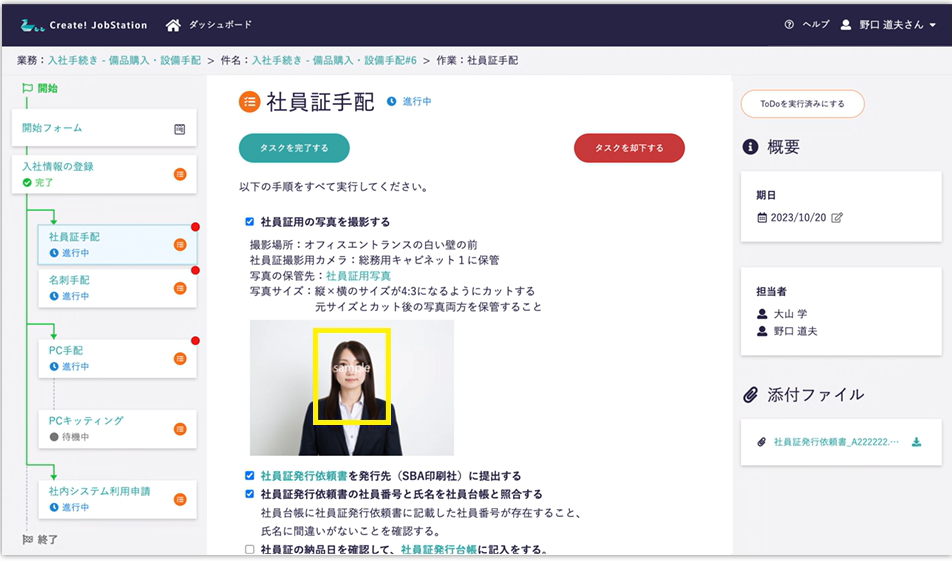The height and width of the screenshot is (563, 952).
Task: Click the form icon in 開始フォーム card
Action: (180, 129)
